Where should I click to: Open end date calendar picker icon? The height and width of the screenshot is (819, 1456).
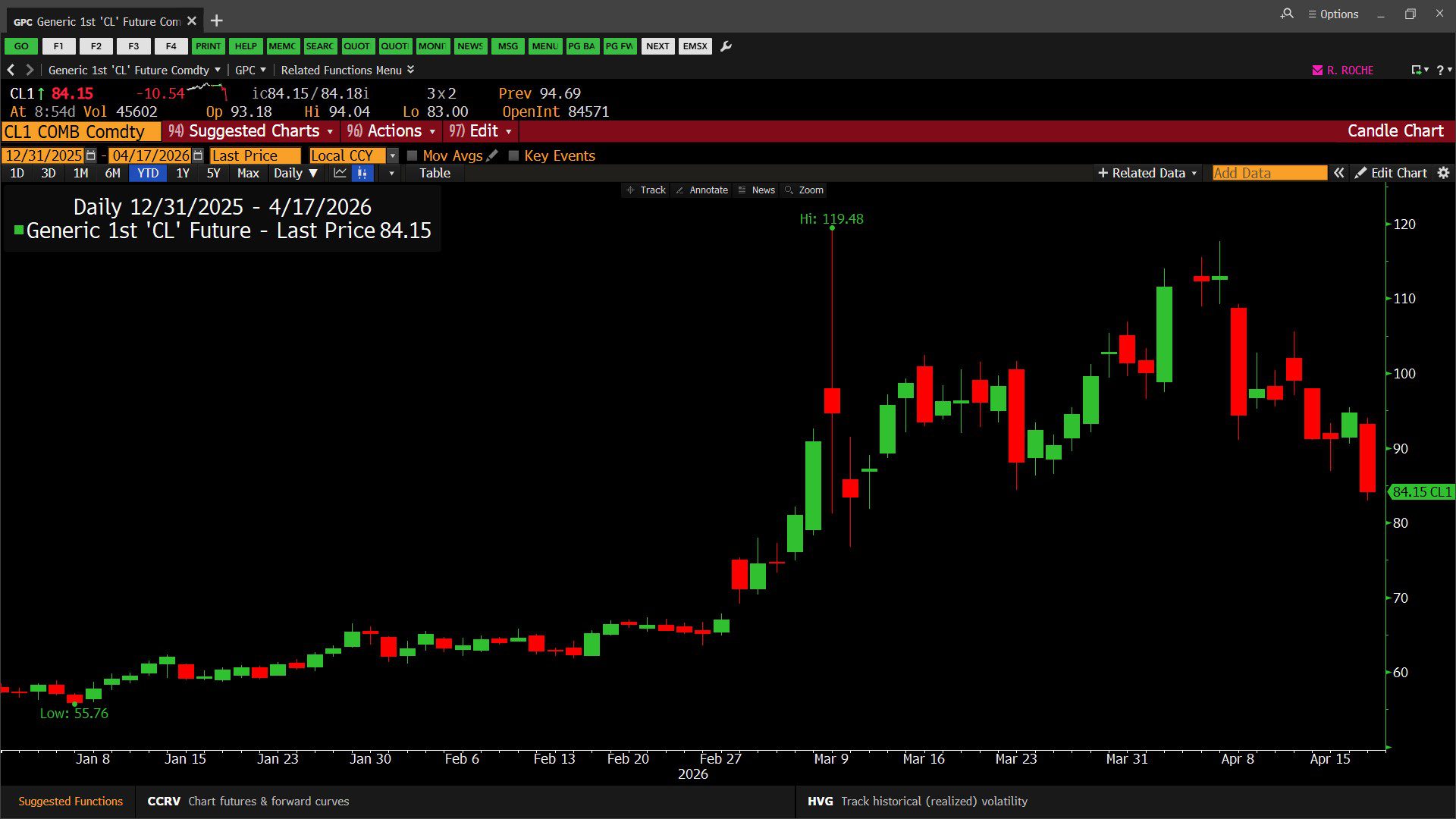click(198, 155)
